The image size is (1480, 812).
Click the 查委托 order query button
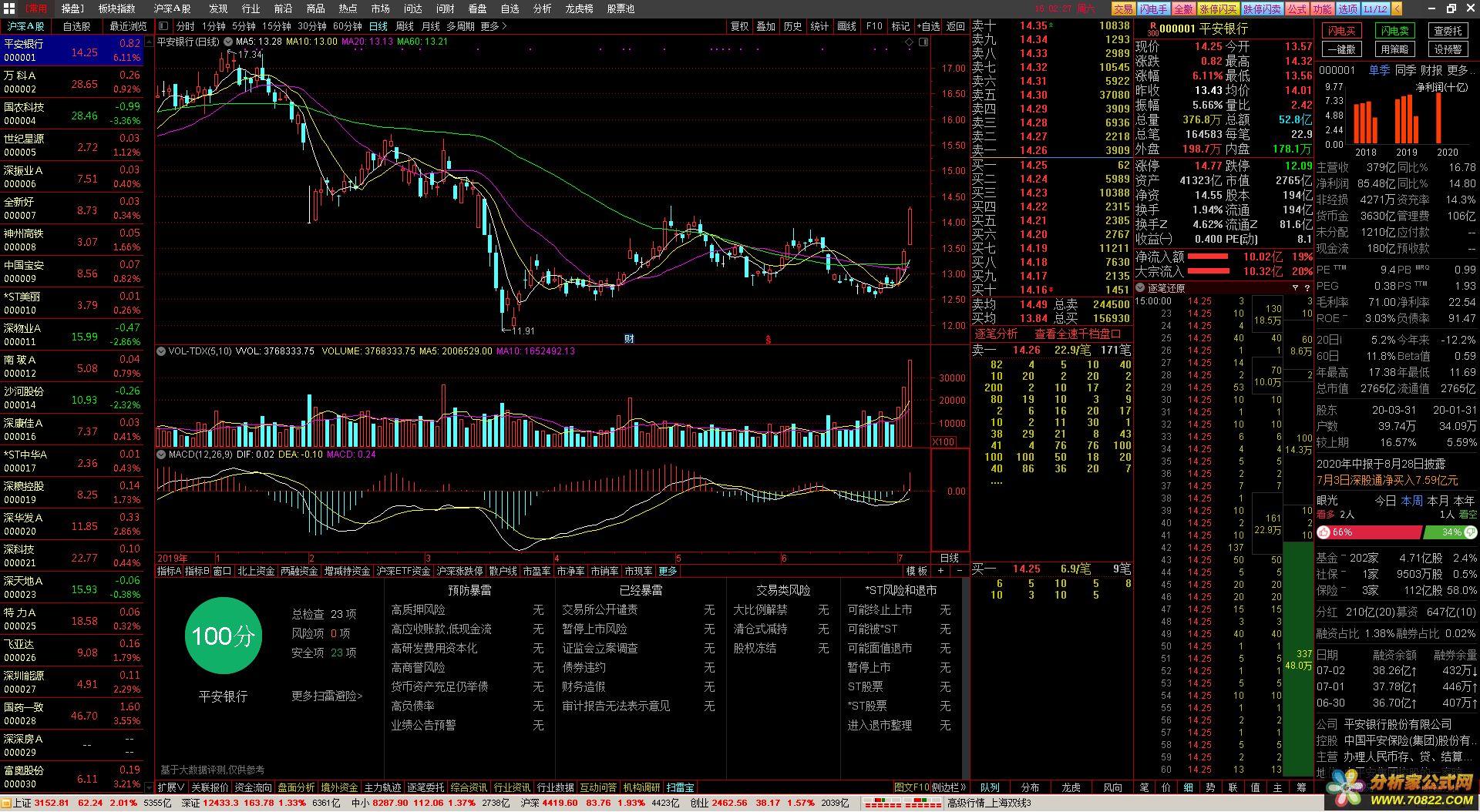1448,31
